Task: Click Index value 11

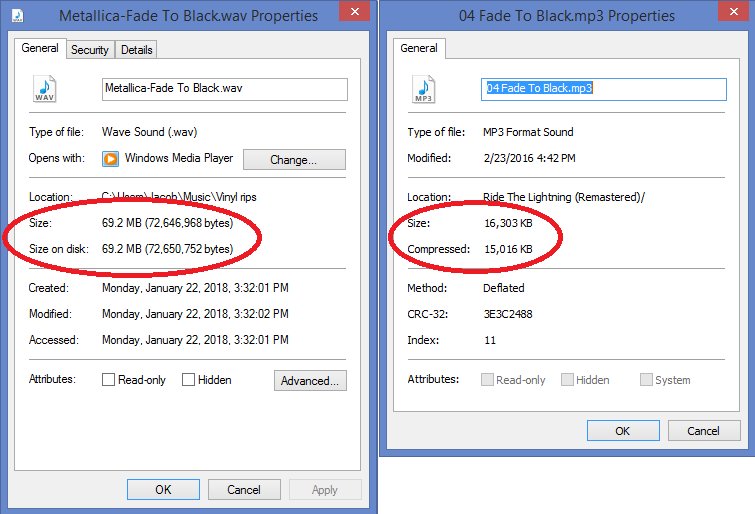Action: pyautogui.click(x=490, y=340)
